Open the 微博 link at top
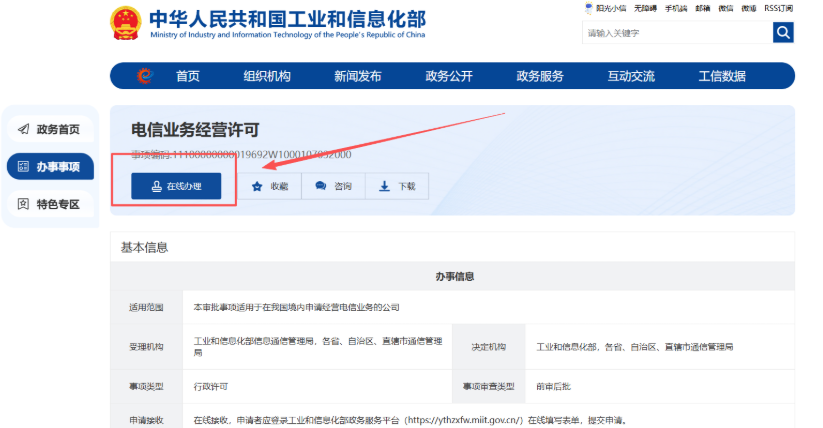The height and width of the screenshot is (428, 823). tap(749, 8)
